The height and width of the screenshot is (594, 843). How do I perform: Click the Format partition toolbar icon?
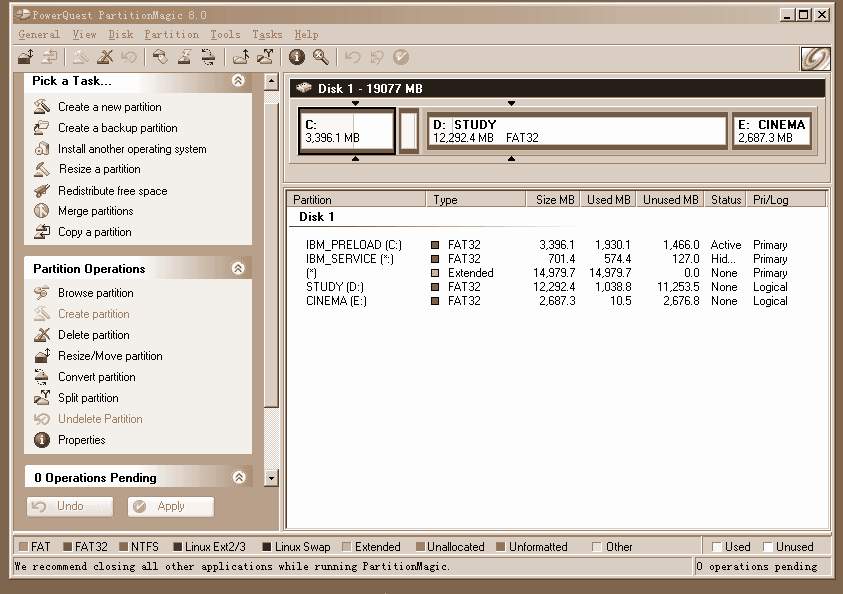(x=184, y=56)
